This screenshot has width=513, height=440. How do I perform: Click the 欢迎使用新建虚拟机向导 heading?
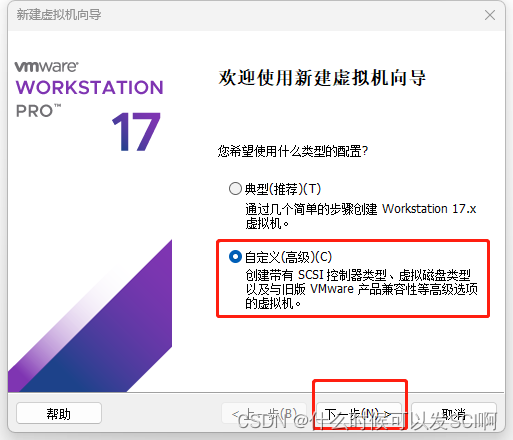point(322,78)
